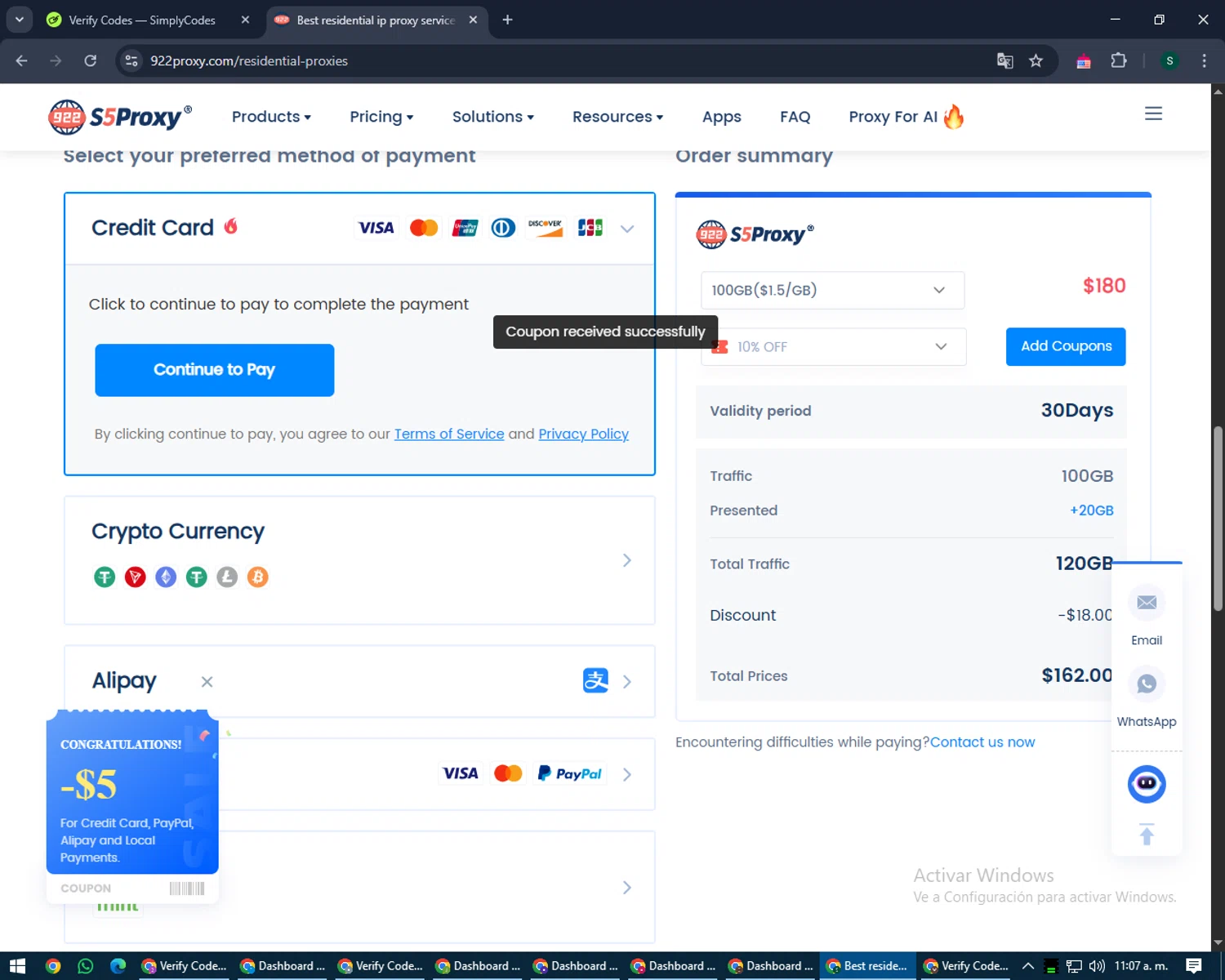This screenshot has width=1225, height=980.
Task: Expand the PayPal payment option arrow
Action: point(627,774)
